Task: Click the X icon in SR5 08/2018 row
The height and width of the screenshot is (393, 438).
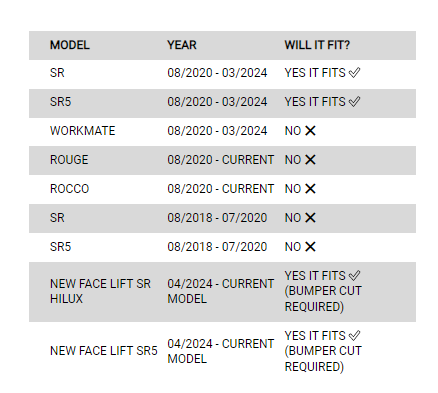Action: point(310,247)
